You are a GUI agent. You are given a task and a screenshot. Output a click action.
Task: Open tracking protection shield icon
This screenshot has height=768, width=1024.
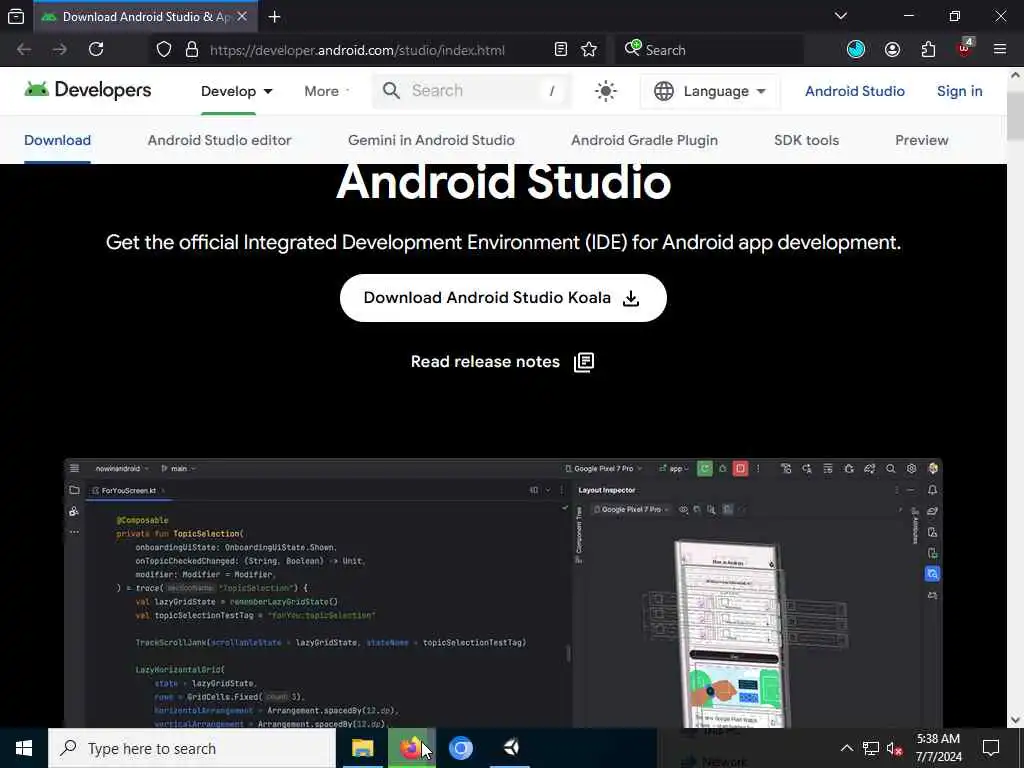coord(164,50)
